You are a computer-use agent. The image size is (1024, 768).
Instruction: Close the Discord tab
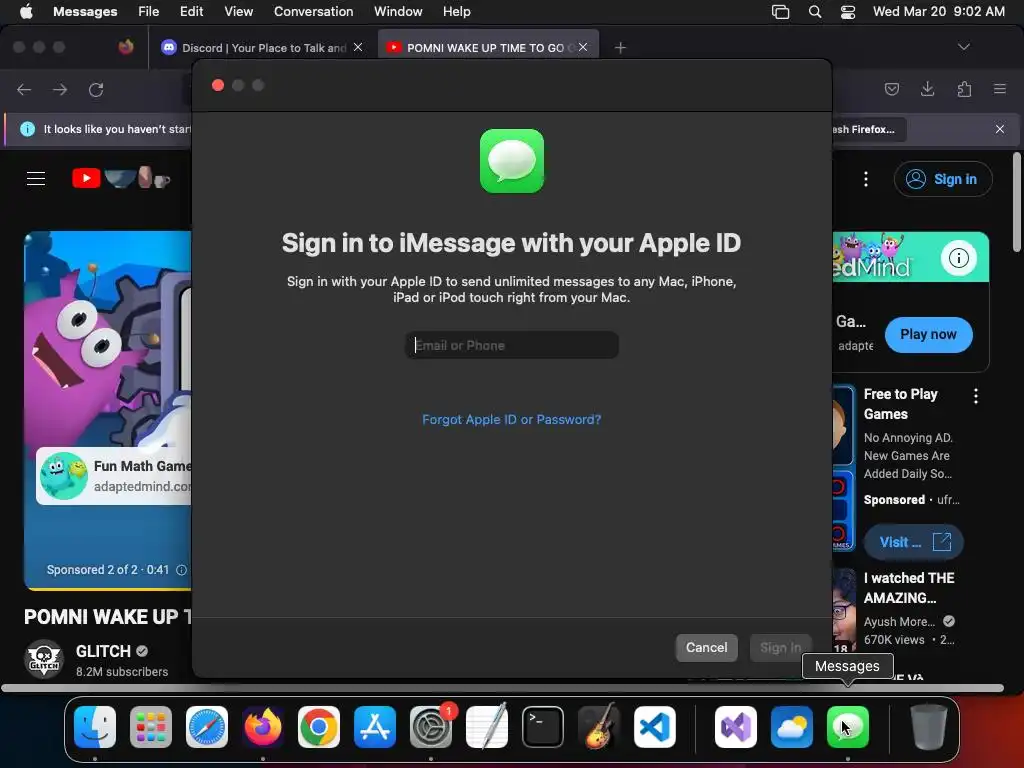point(358,47)
